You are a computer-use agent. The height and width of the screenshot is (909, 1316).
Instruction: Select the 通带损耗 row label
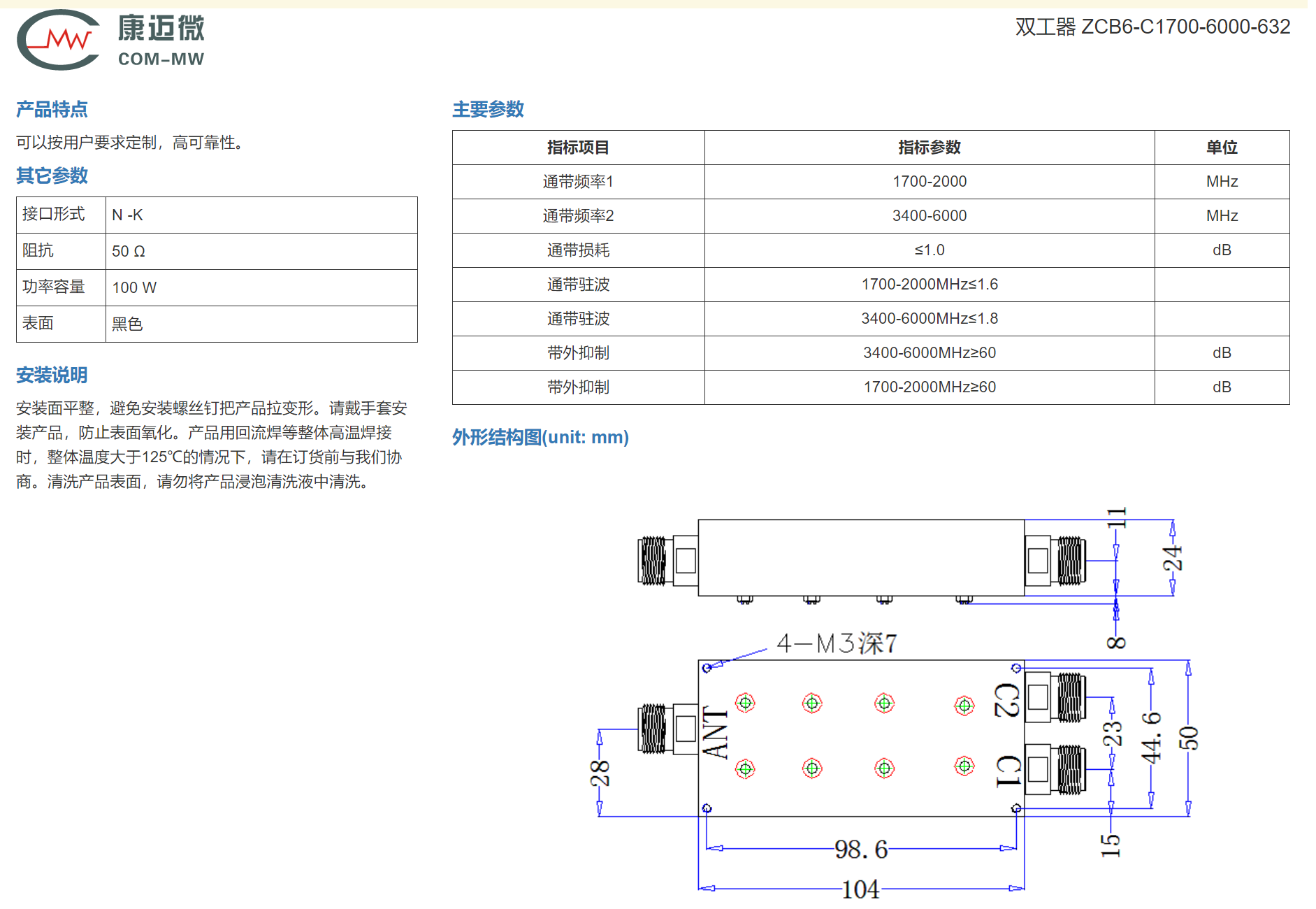pyautogui.click(x=578, y=250)
